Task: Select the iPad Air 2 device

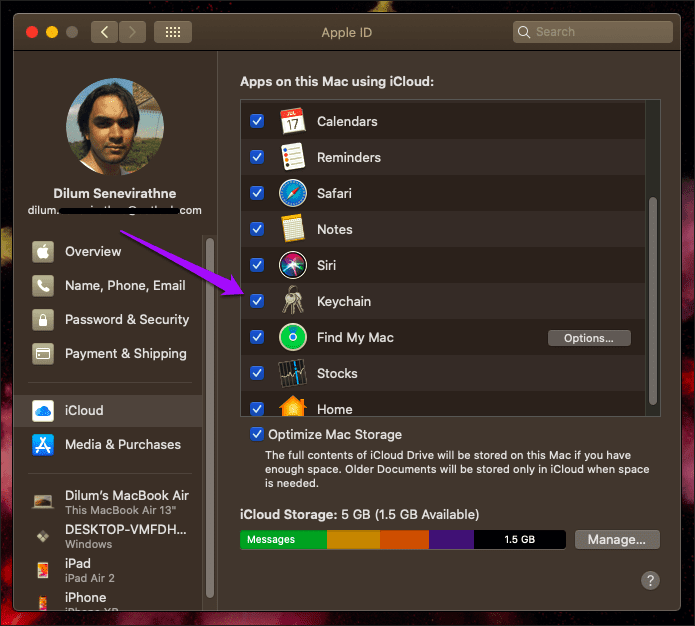Action: pos(109,570)
